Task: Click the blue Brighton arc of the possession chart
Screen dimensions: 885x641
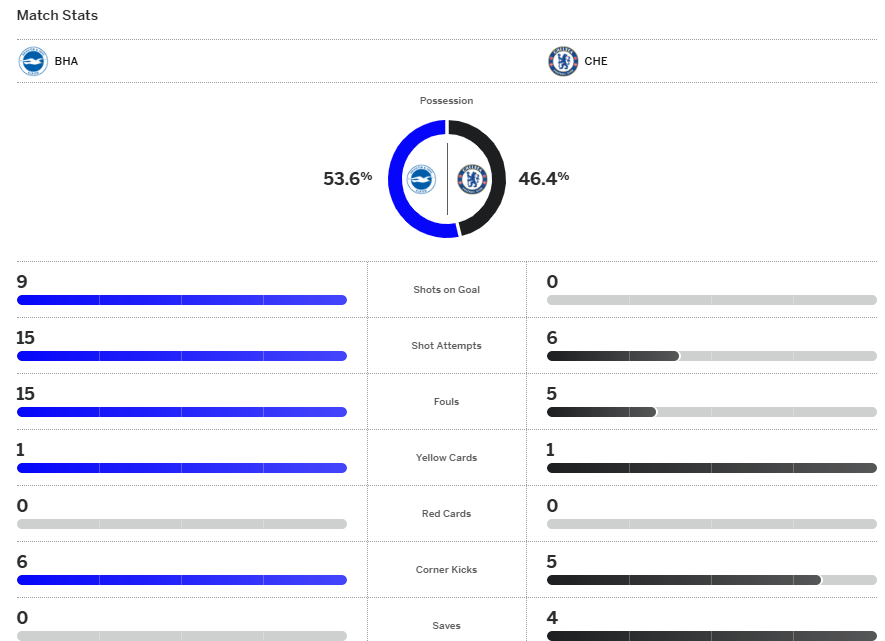Action: point(396,179)
